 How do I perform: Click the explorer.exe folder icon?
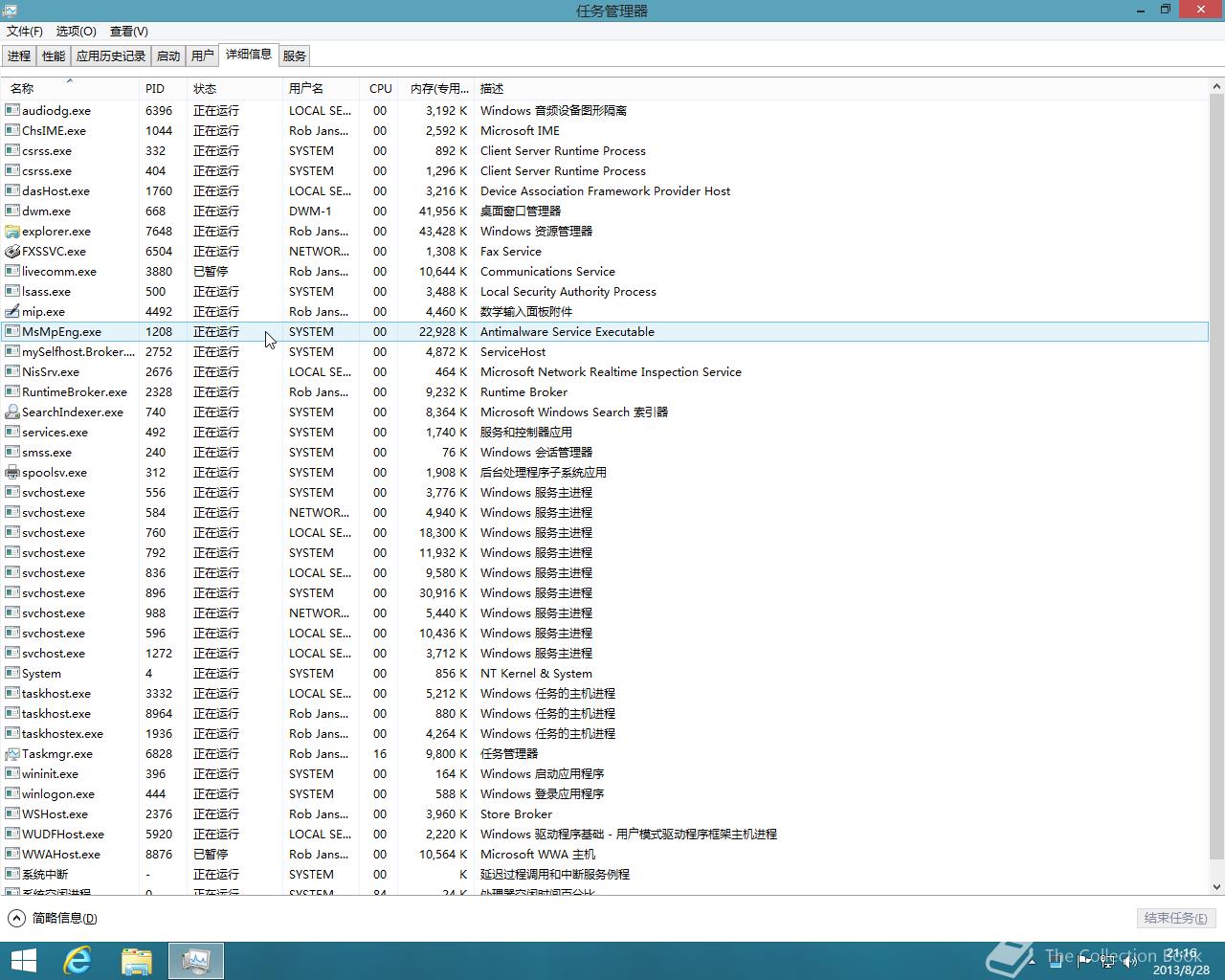click(x=12, y=231)
